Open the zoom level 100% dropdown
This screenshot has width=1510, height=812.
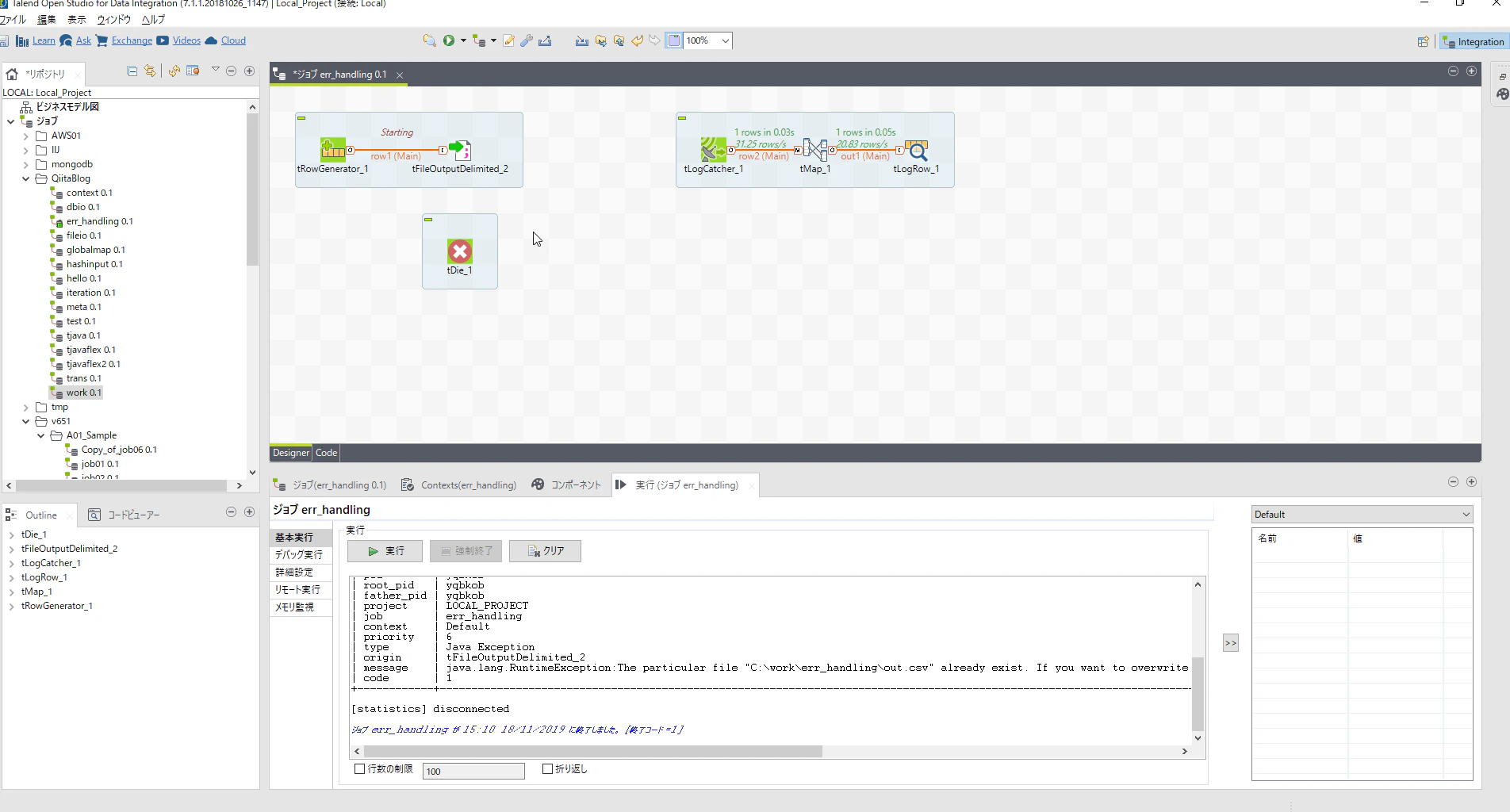tap(725, 40)
